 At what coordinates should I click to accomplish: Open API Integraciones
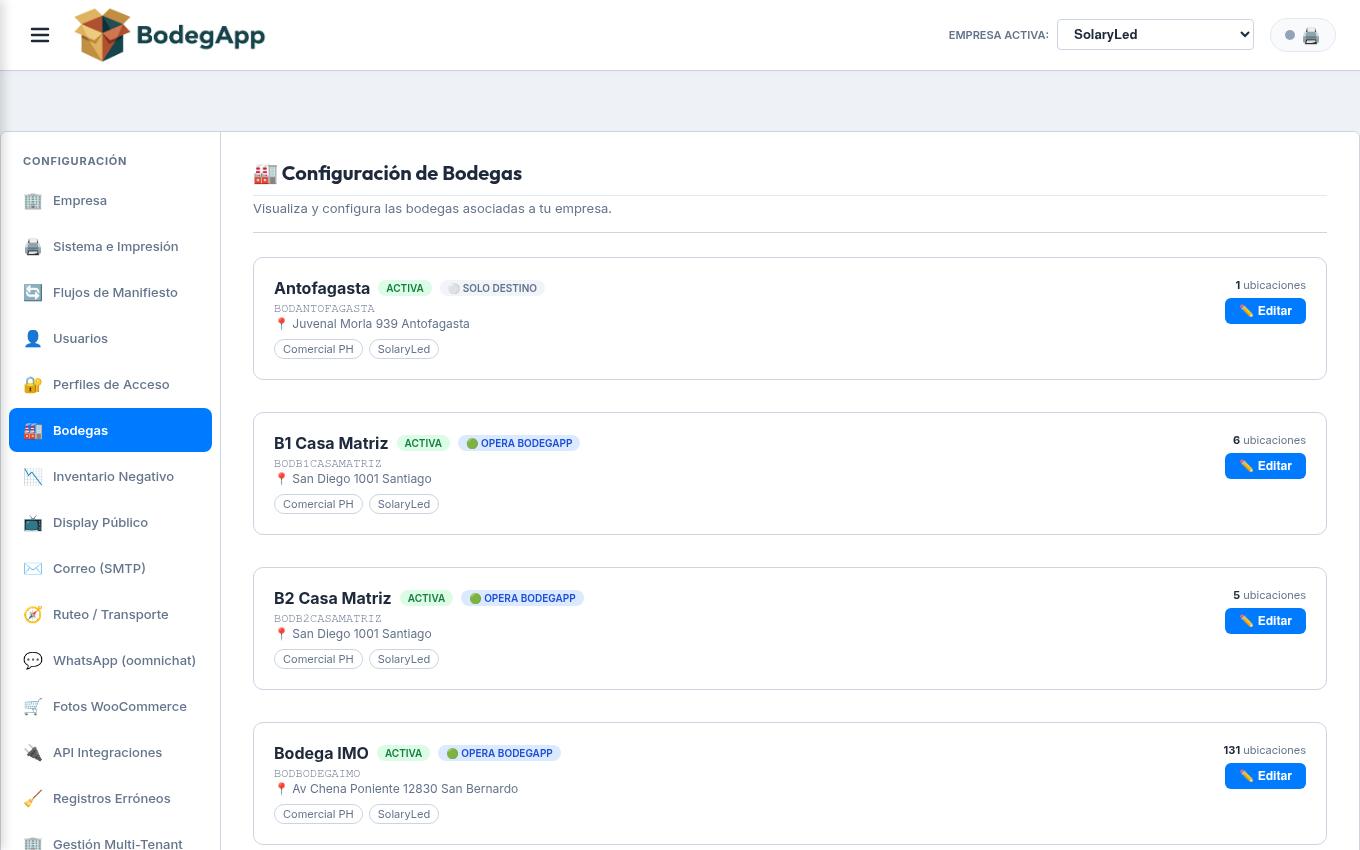pyautogui.click(x=110, y=752)
